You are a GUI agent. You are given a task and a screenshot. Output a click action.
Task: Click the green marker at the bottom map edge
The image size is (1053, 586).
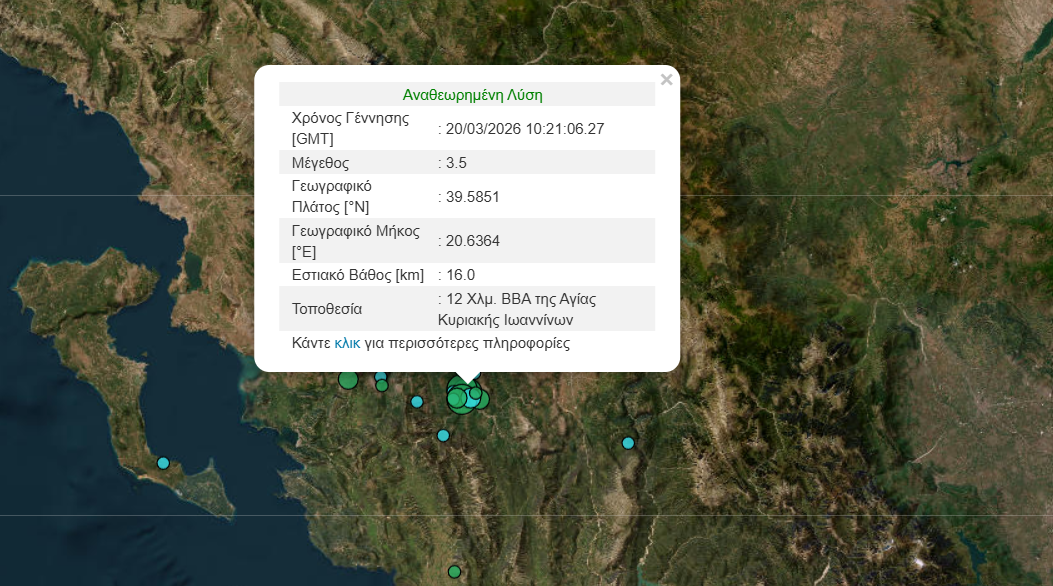tap(454, 571)
